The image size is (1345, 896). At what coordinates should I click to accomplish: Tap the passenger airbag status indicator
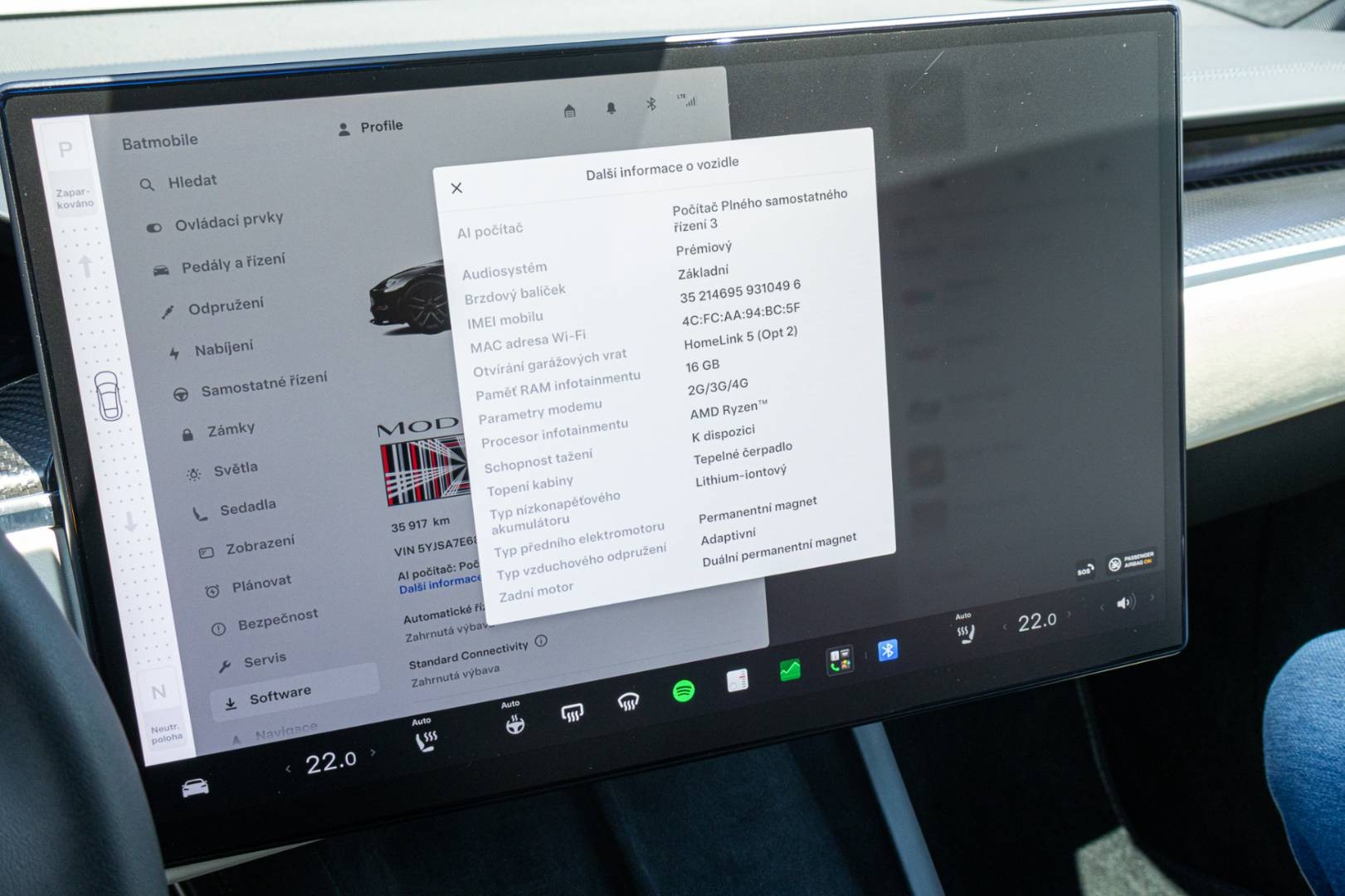pyautogui.click(x=1131, y=562)
